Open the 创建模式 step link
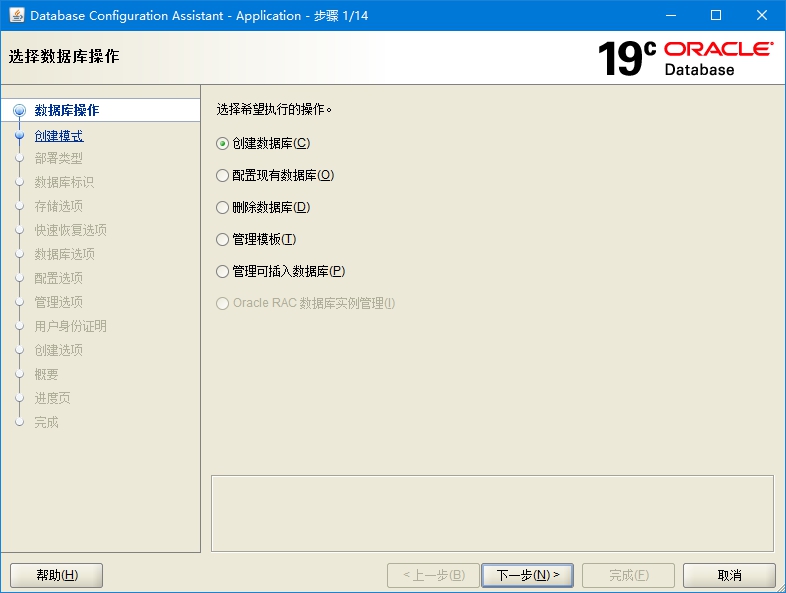This screenshot has width=786, height=593. 59,135
